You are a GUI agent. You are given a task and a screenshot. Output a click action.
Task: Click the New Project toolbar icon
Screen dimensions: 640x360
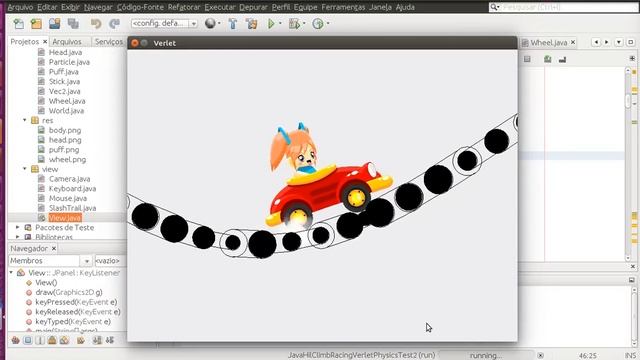pyautogui.click(x=36, y=24)
